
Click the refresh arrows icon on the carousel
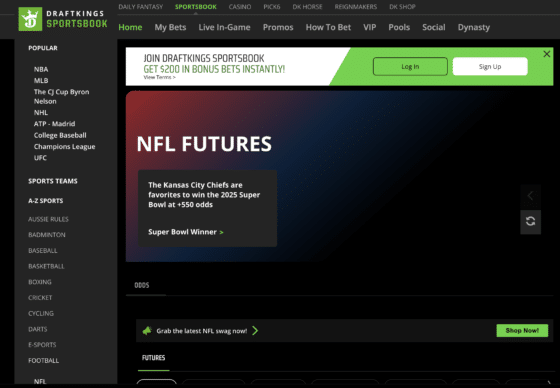point(530,221)
